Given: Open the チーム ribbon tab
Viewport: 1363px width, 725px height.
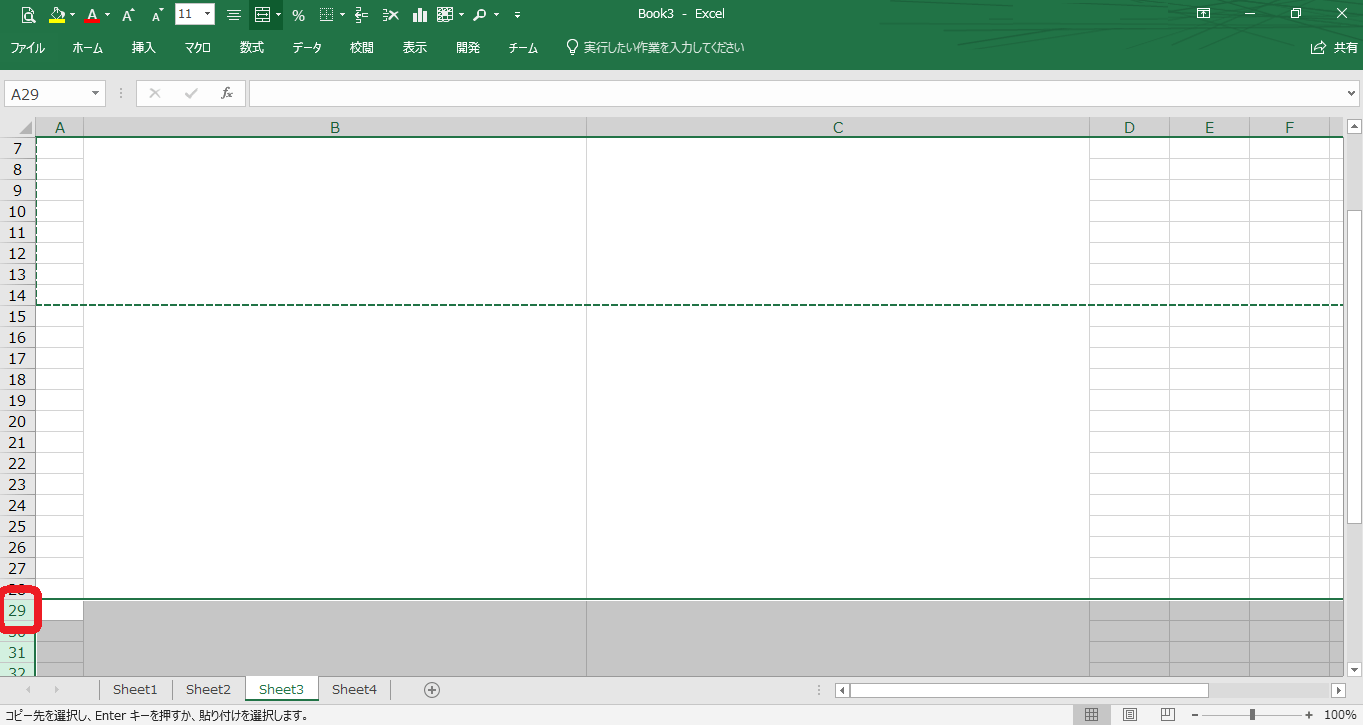Looking at the screenshot, I should click(523, 48).
